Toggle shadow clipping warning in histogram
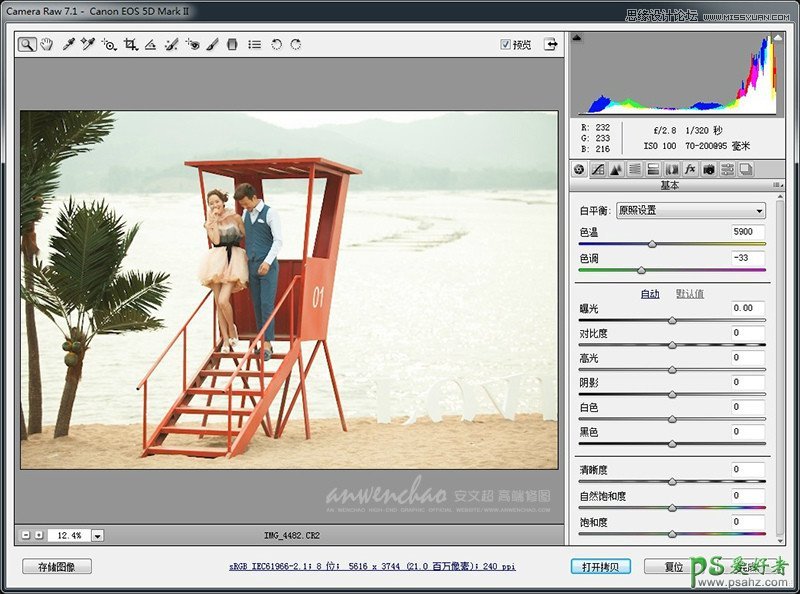The width and height of the screenshot is (800, 594). tap(576, 39)
